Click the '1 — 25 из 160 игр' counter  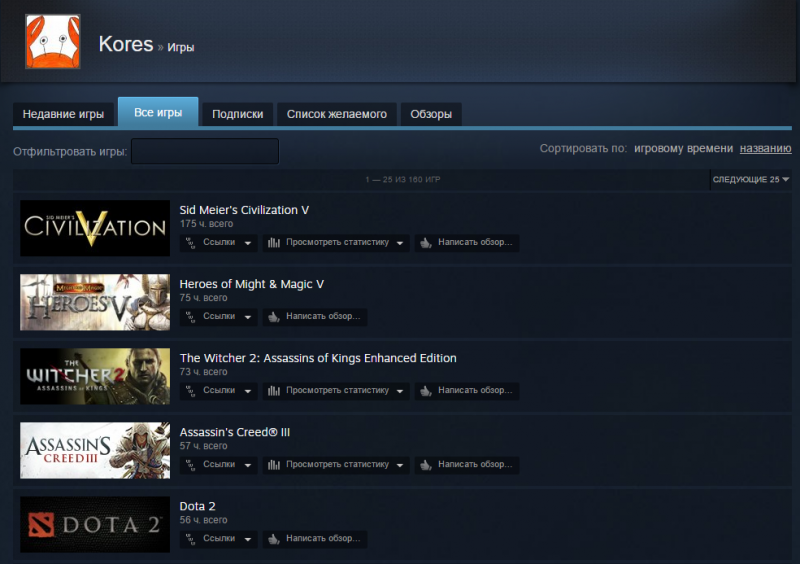point(403,180)
